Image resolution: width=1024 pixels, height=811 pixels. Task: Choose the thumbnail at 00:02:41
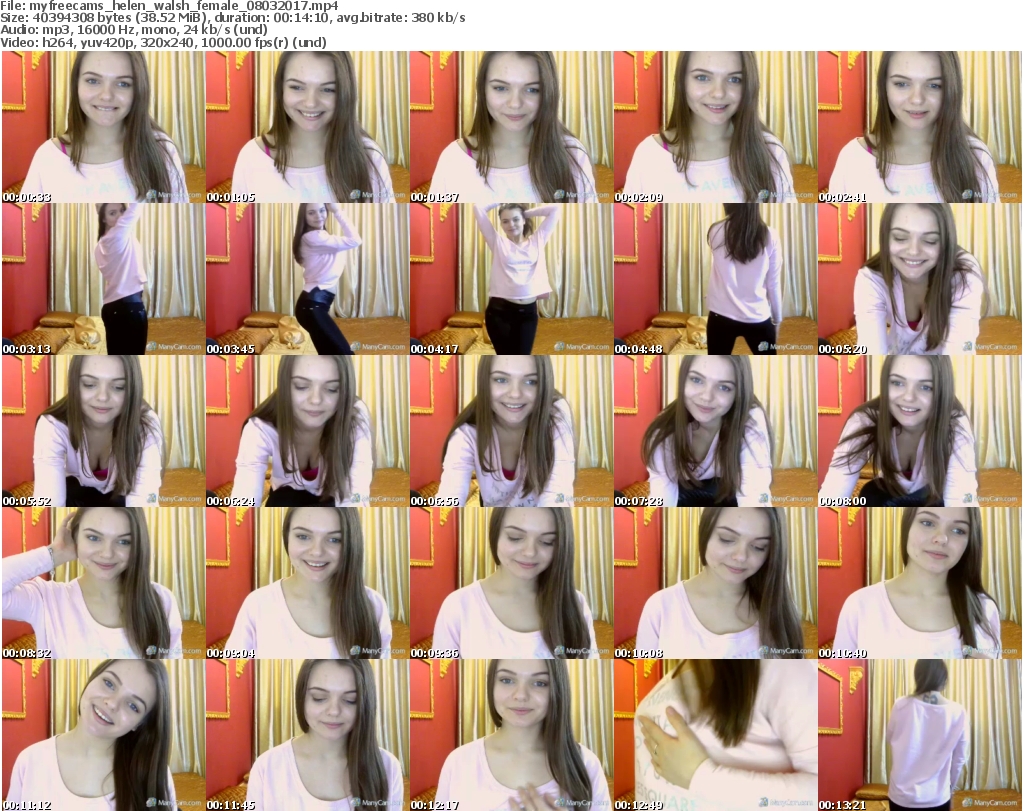pyautogui.click(x=920, y=127)
